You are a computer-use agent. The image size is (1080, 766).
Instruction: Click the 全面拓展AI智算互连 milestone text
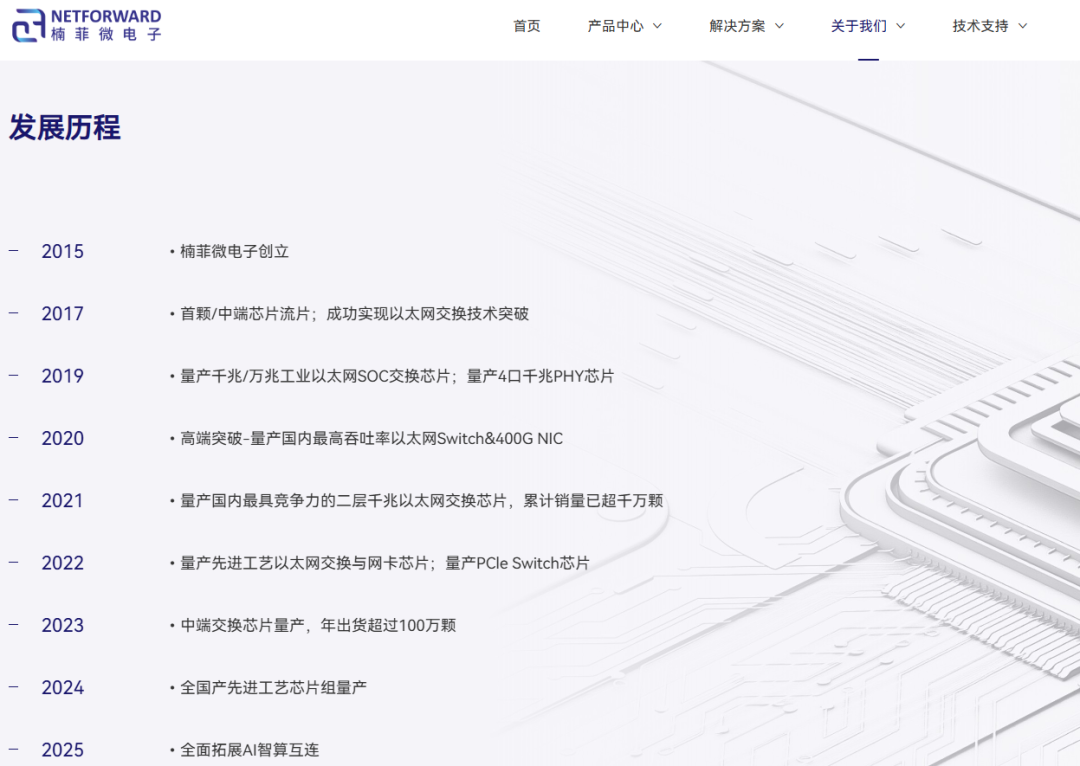[249, 750]
